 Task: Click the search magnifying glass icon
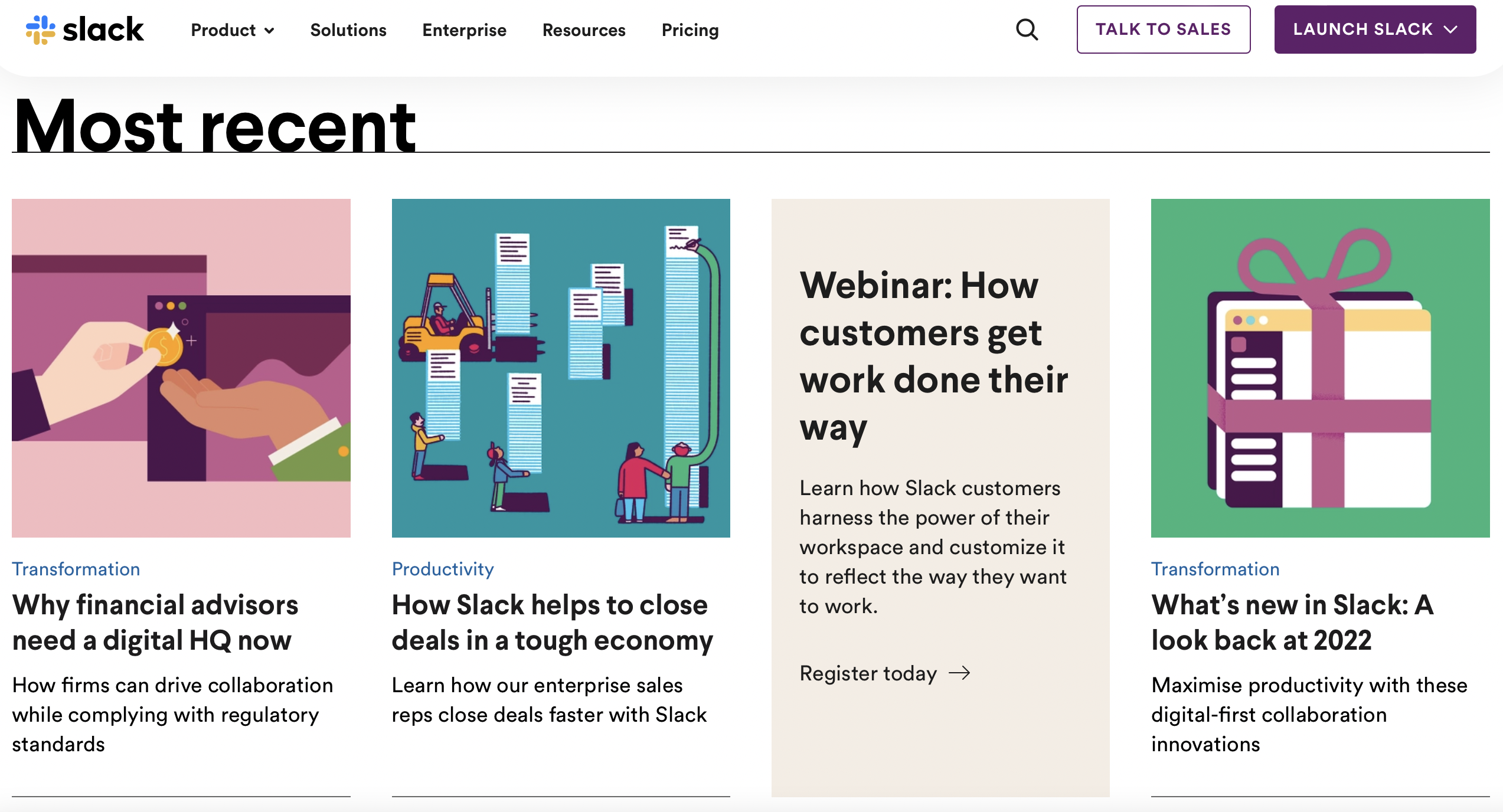coord(1028,29)
